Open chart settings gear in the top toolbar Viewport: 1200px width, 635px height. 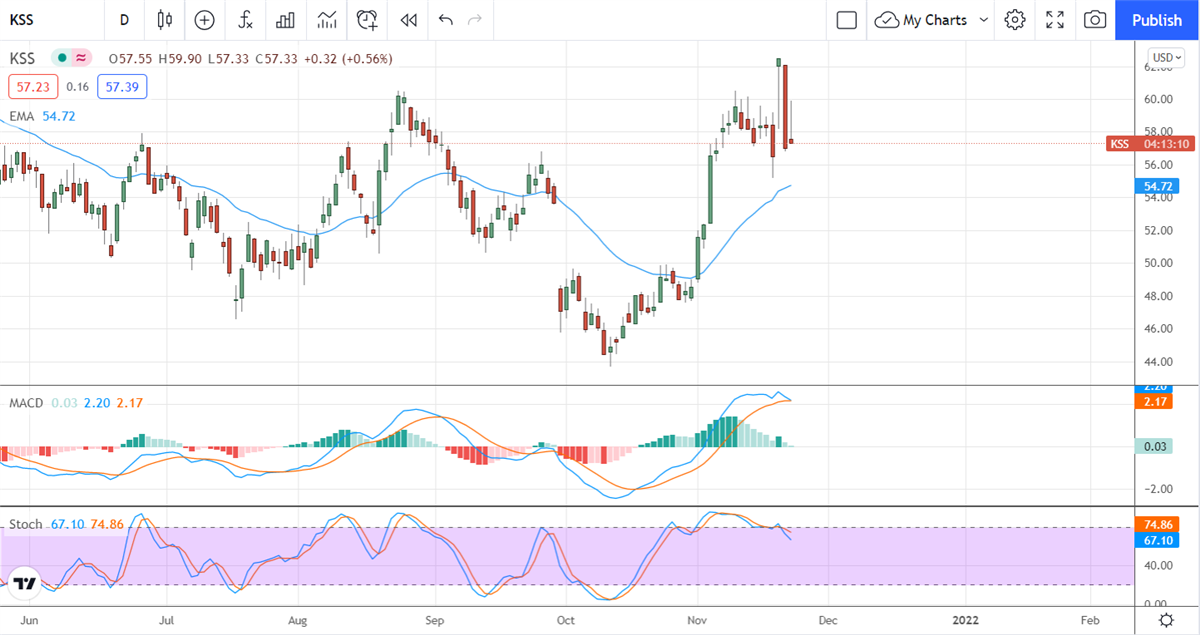pos(1015,20)
